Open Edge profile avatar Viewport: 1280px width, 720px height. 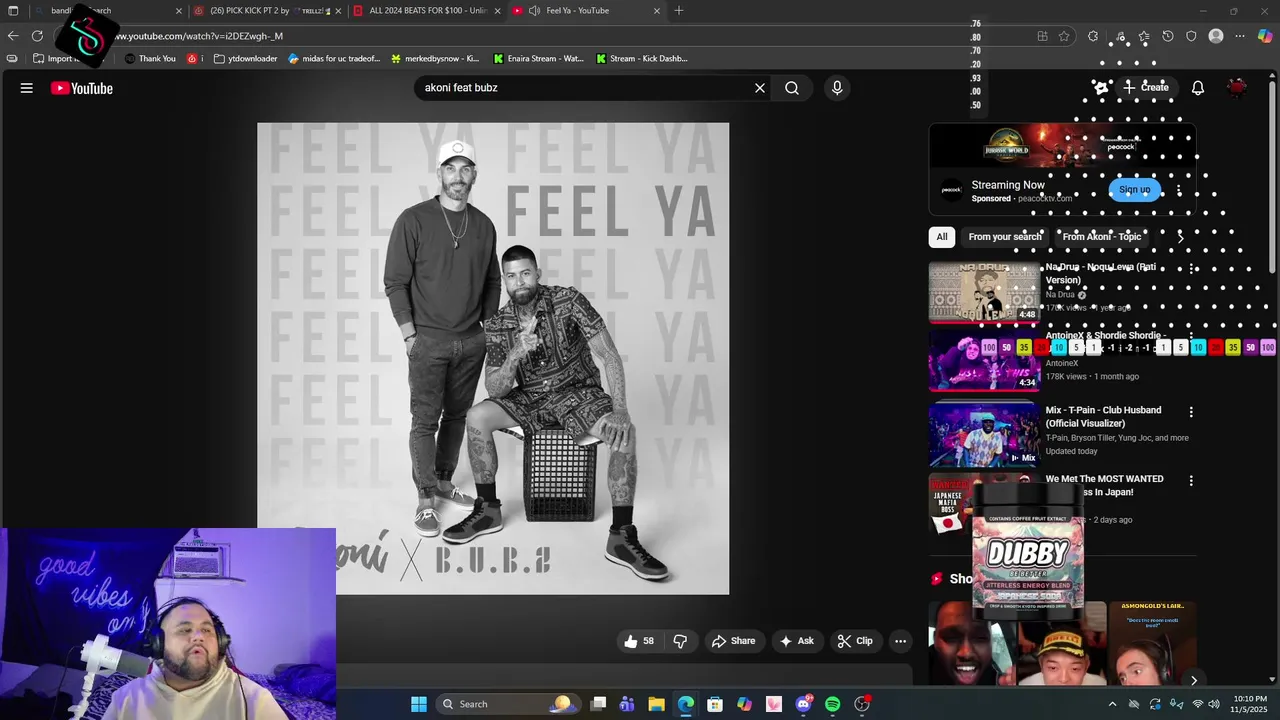click(x=1216, y=36)
